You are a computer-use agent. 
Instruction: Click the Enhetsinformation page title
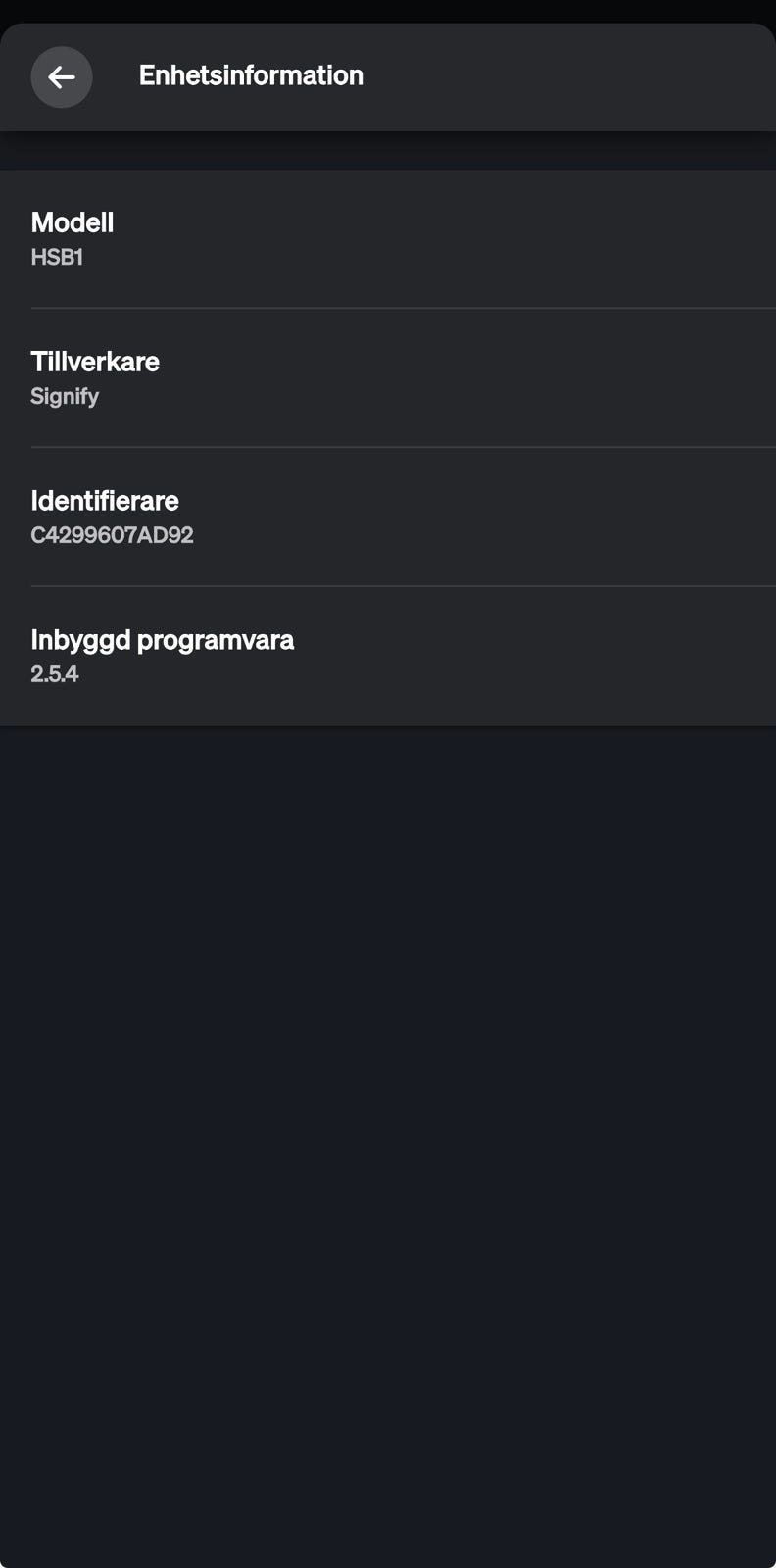click(x=251, y=75)
